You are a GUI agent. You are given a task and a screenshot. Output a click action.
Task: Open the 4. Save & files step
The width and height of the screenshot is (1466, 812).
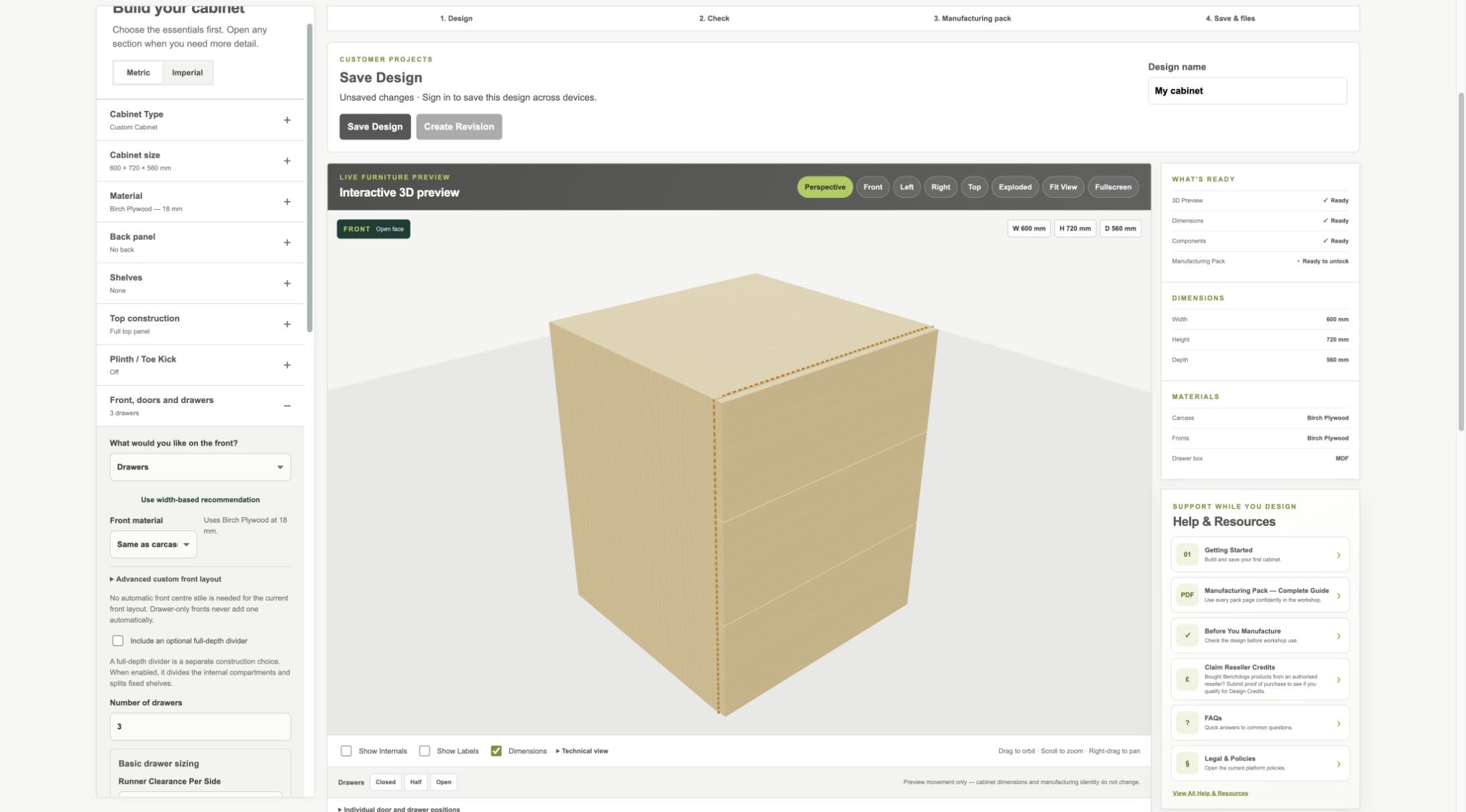click(1230, 18)
